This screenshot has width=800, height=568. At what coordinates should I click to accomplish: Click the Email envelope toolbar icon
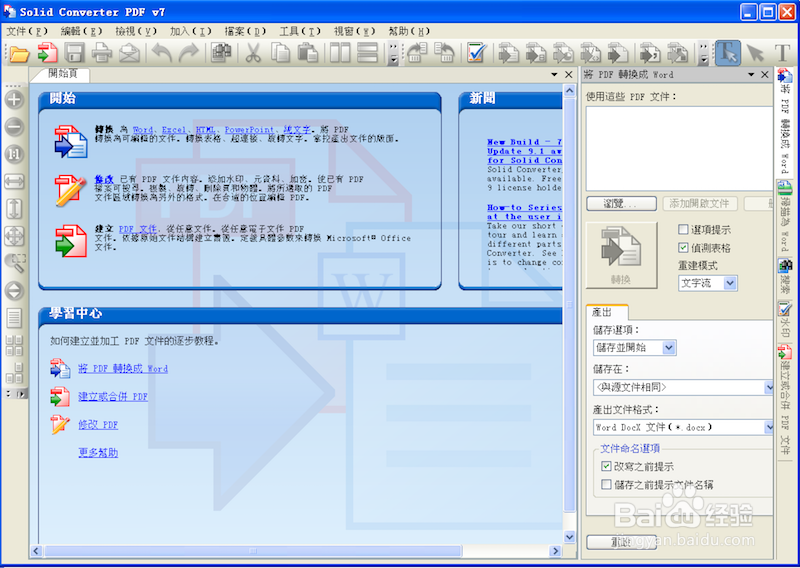click(130, 53)
